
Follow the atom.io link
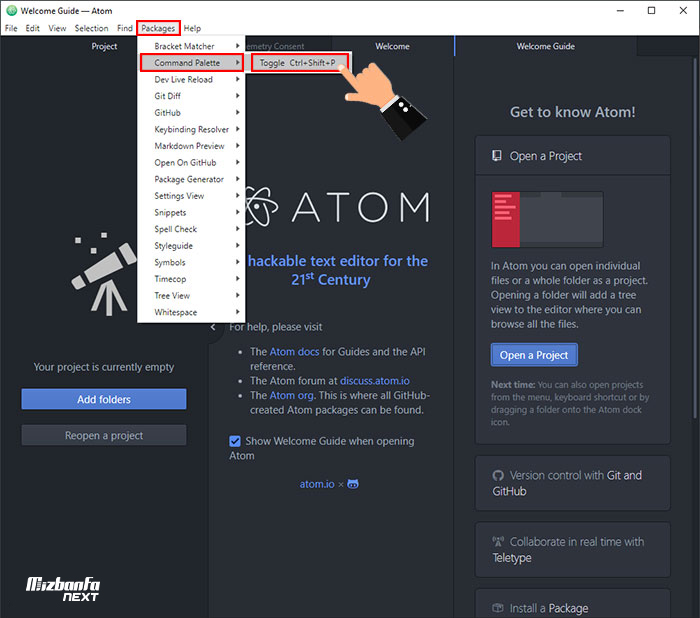317,484
